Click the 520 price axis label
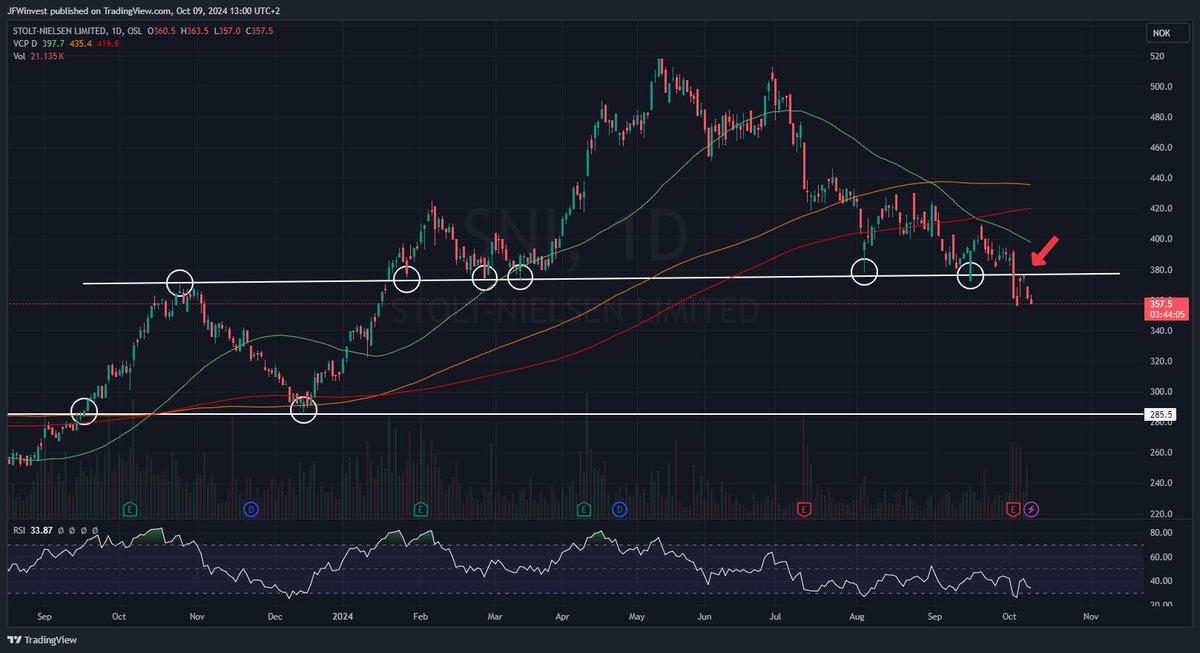 (x=1158, y=57)
